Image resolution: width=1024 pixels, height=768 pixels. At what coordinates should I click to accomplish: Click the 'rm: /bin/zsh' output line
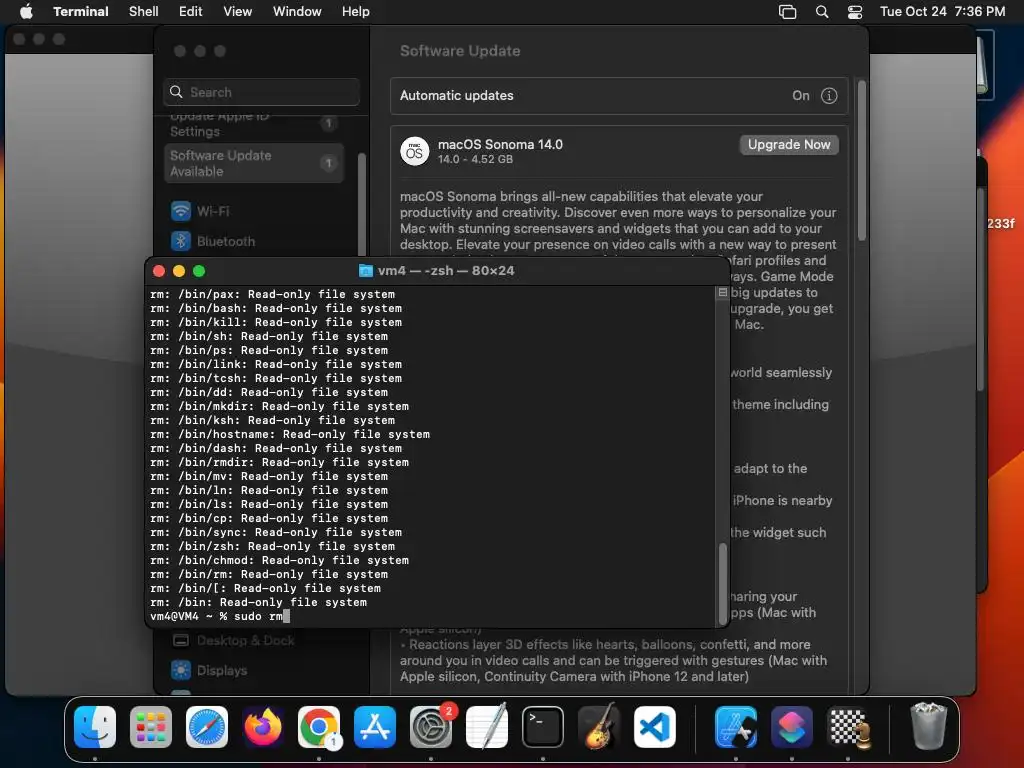click(x=272, y=546)
